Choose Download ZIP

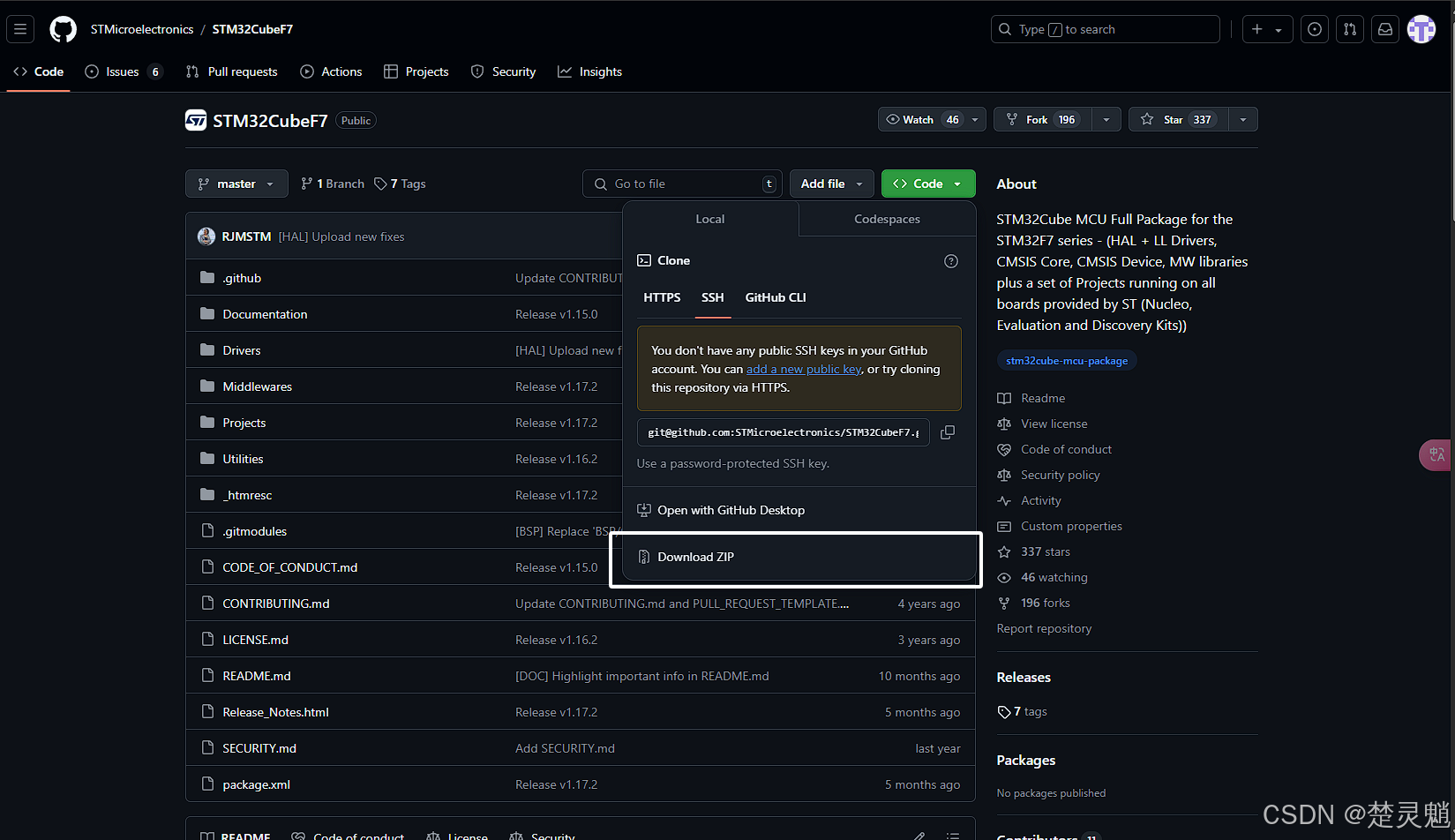(799, 557)
